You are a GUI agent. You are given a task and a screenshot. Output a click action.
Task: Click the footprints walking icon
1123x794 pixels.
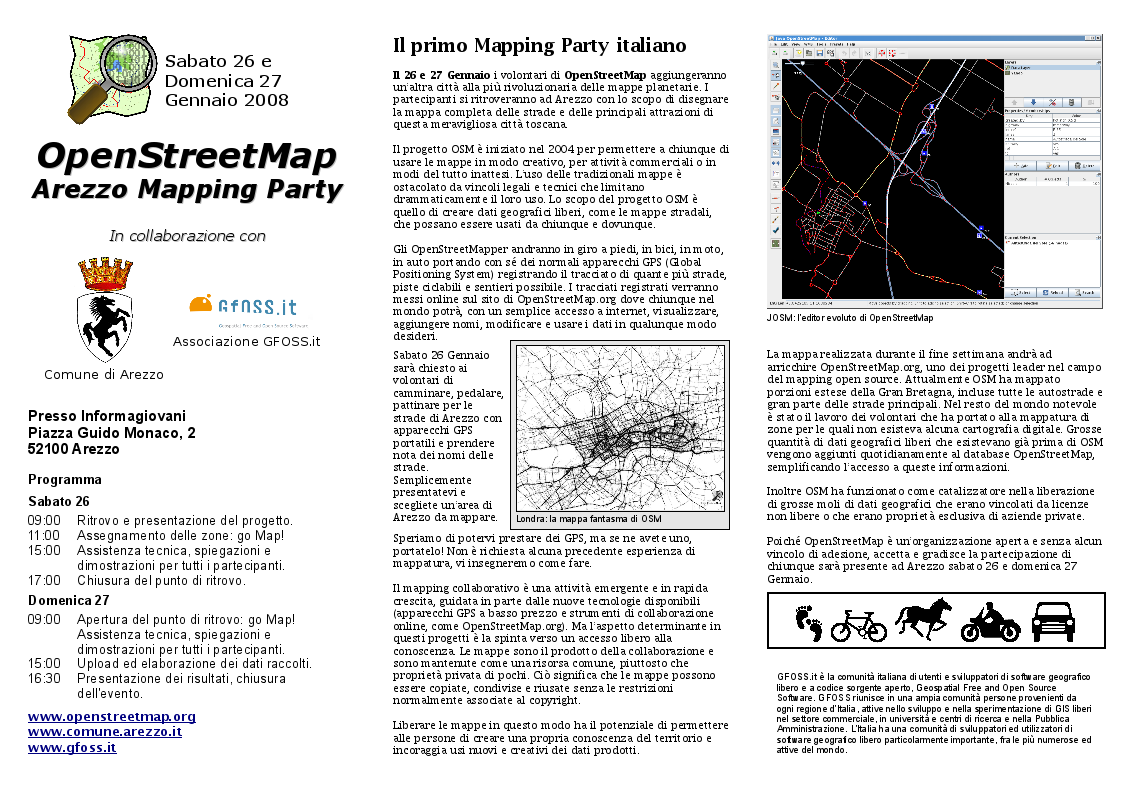pyautogui.click(x=810, y=621)
